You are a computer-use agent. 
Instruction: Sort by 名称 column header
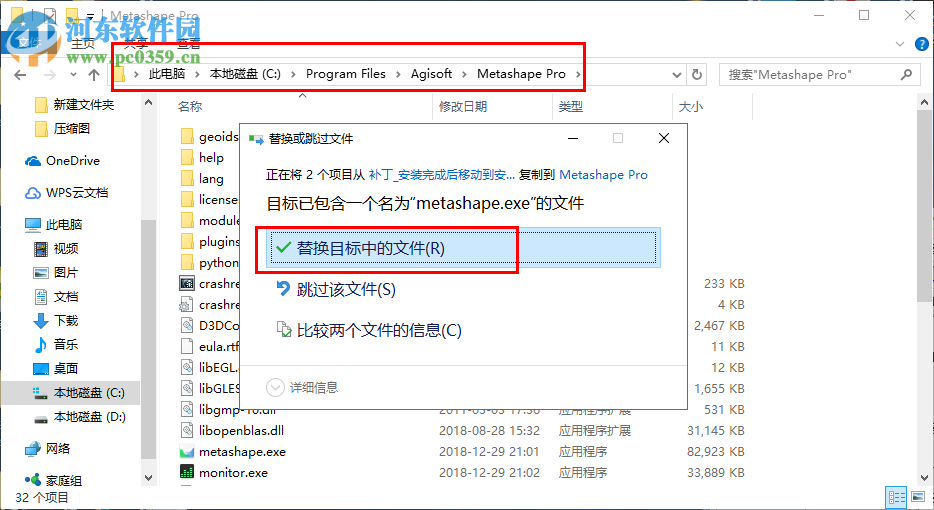(190, 107)
